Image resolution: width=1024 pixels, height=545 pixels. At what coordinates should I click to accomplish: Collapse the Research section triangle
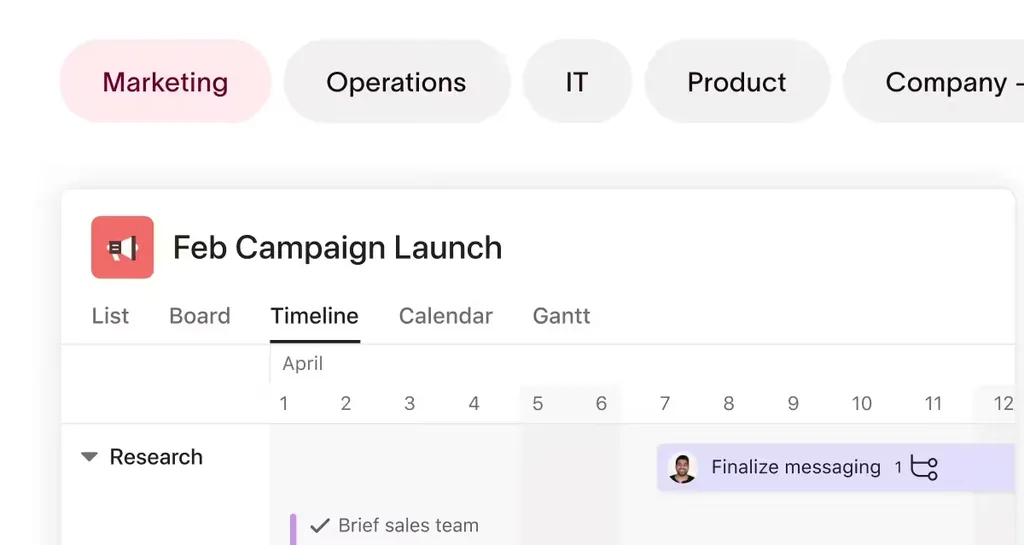coord(89,457)
